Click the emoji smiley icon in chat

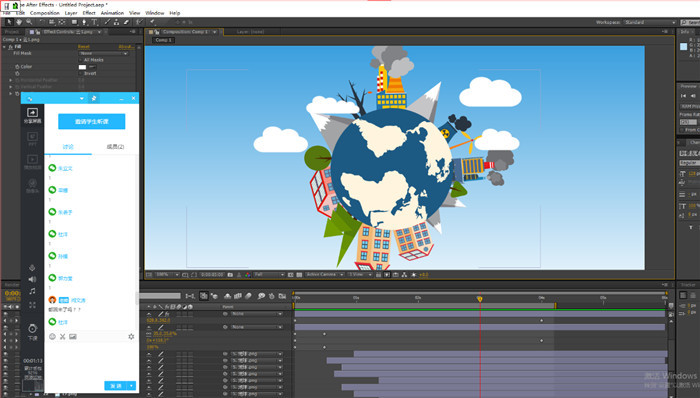point(52,336)
